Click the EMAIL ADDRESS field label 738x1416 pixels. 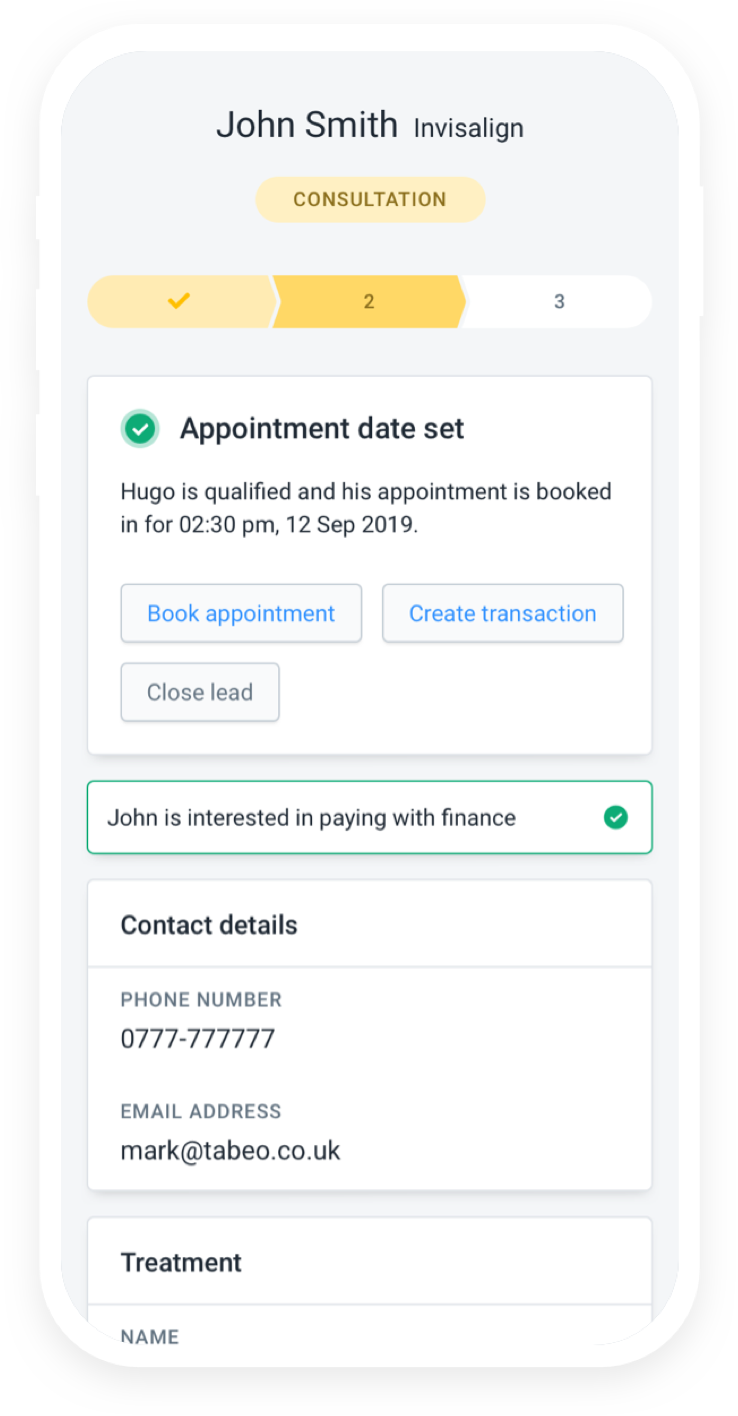point(201,1111)
